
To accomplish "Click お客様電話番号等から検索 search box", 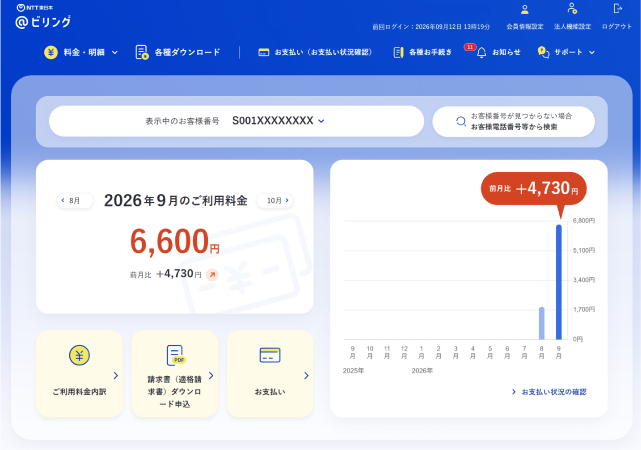I will pos(513,121).
